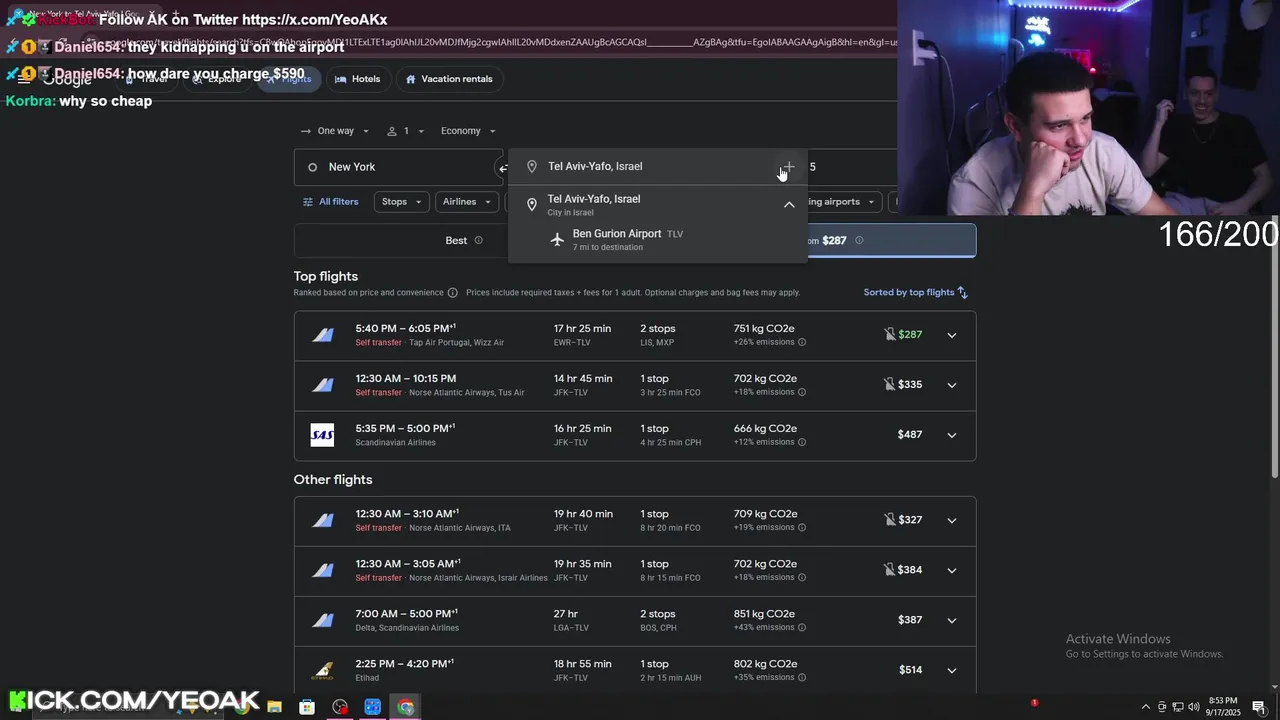Show info icon next to $287 tab
Image resolution: width=1280 pixels, height=720 pixels.
pos(859,240)
